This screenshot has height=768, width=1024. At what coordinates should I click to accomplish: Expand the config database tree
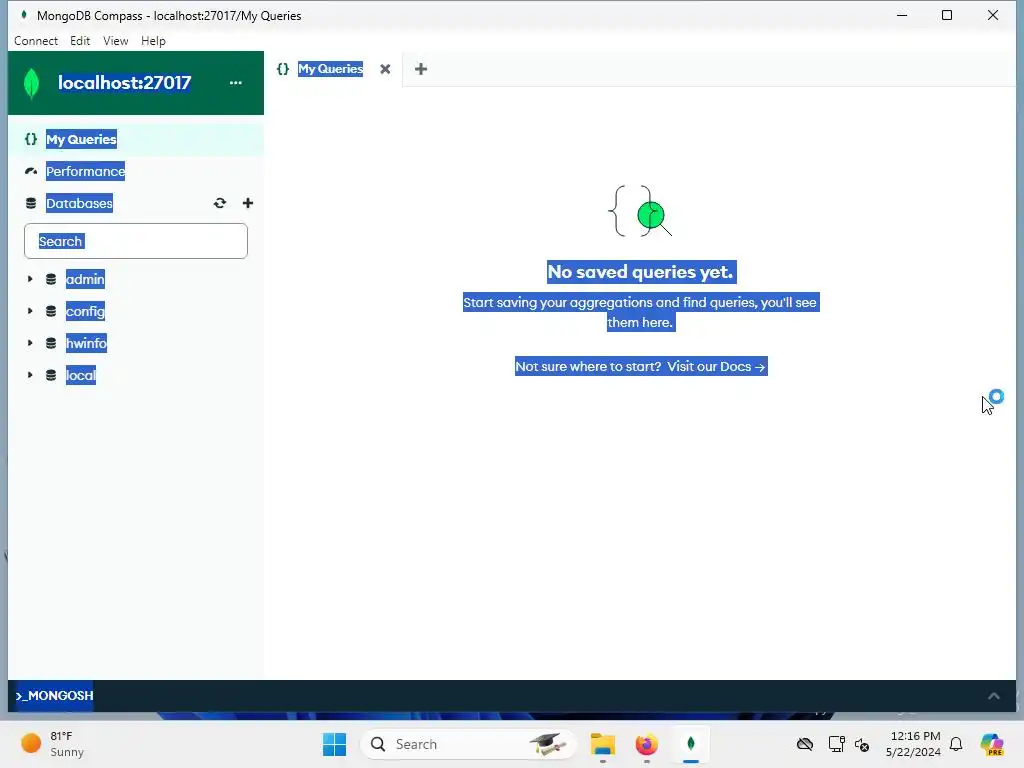point(29,312)
